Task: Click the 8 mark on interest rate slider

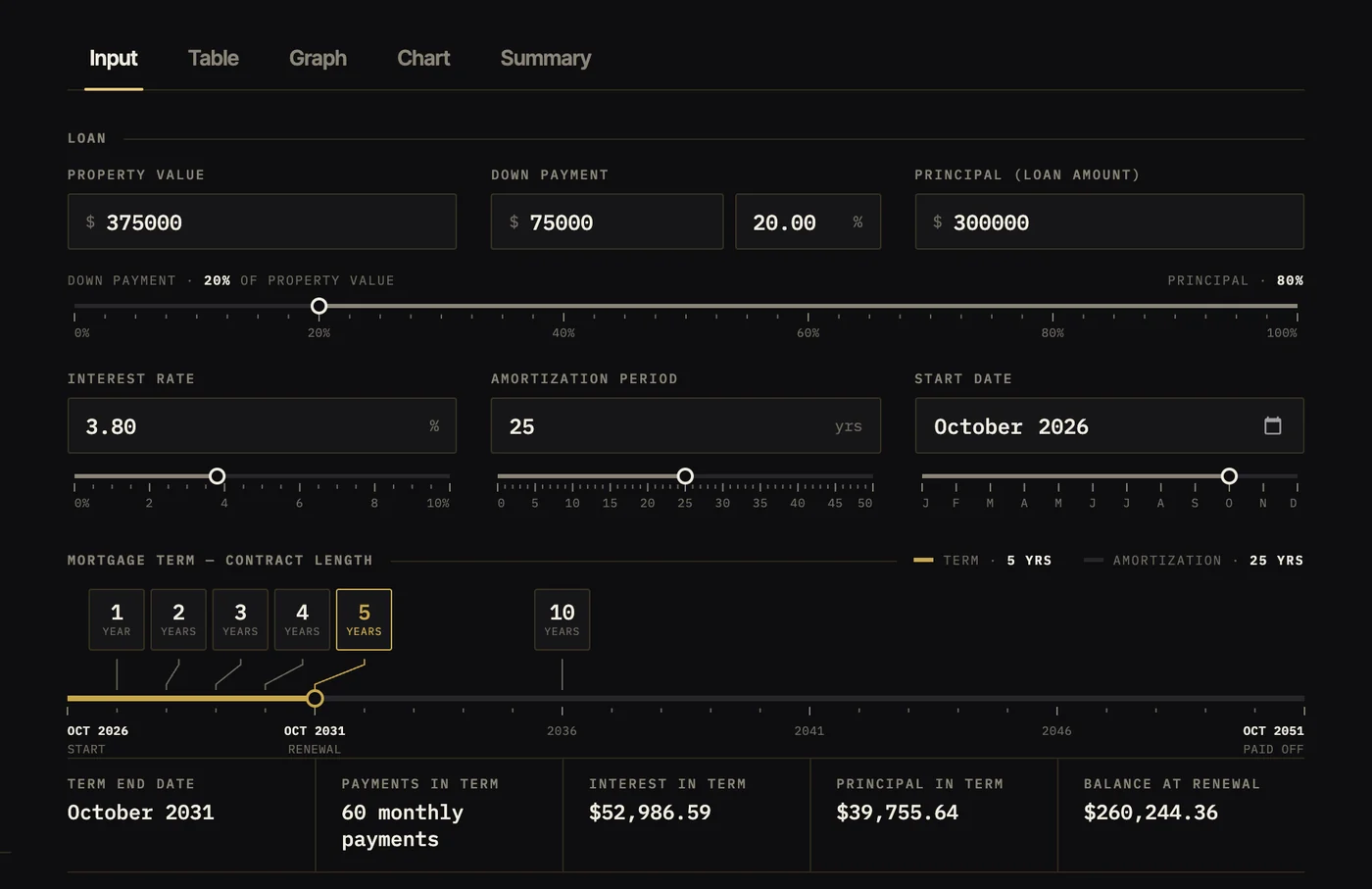Action: (x=374, y=503)
